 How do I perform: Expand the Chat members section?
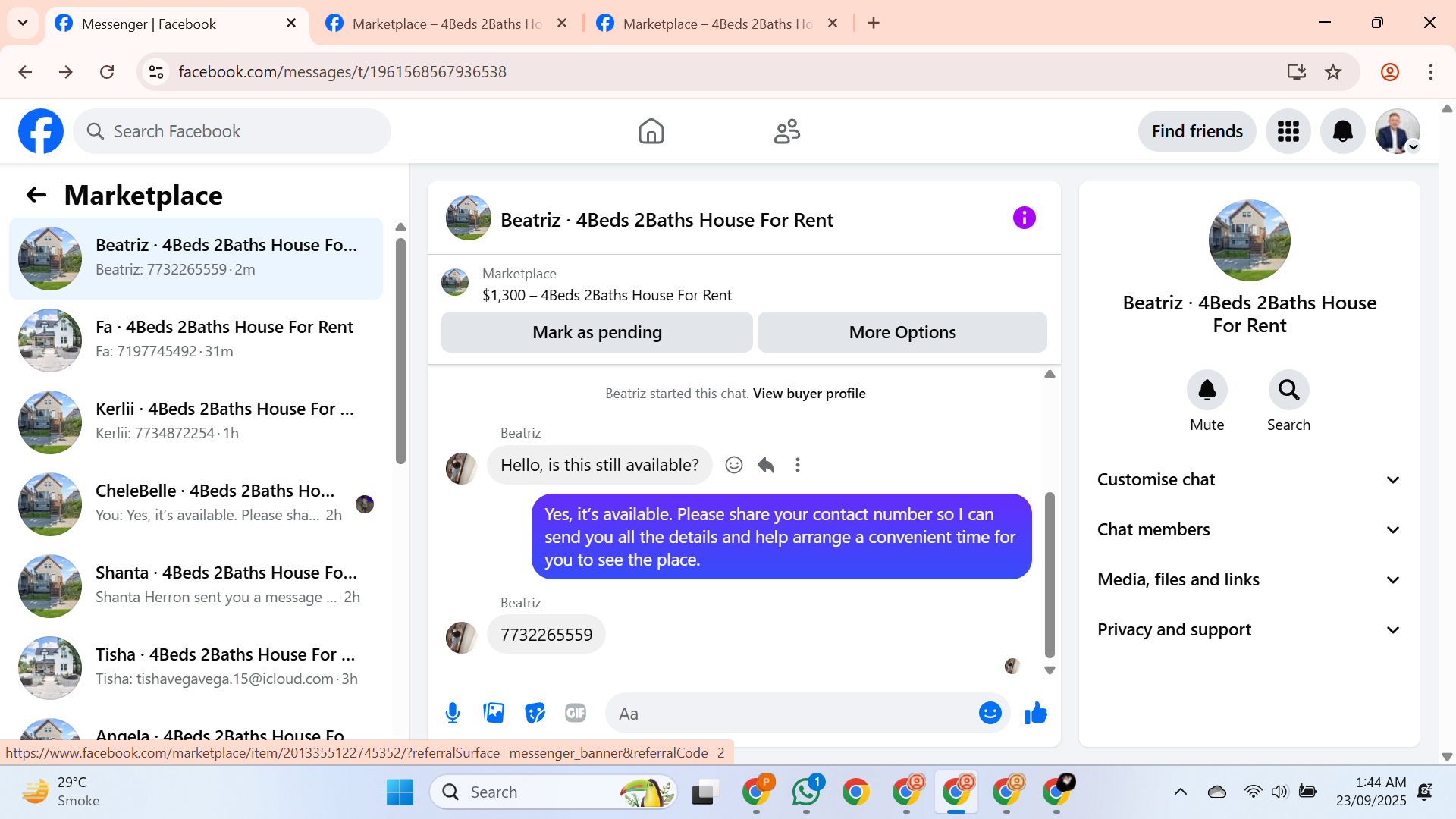coord(1249,529)
